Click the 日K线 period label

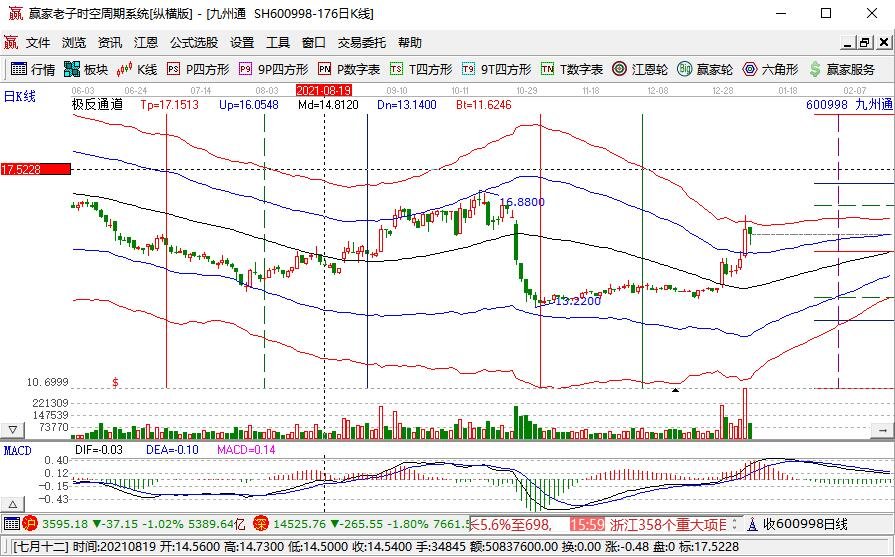point(20,96)
